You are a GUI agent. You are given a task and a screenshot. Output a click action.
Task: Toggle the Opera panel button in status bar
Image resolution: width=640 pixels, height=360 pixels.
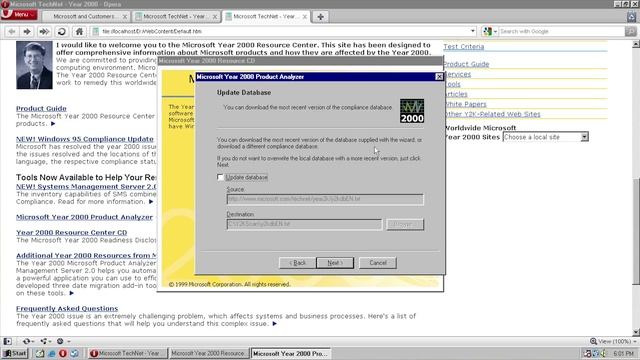tap(7, 341)
